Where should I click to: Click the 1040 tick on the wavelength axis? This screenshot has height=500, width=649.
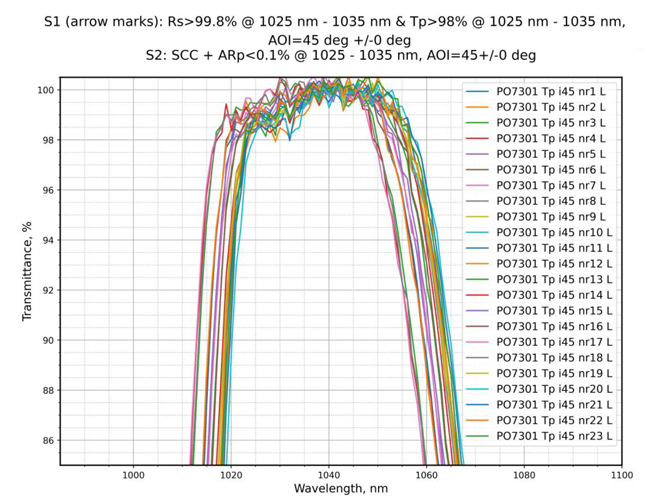tap(329, 474)
